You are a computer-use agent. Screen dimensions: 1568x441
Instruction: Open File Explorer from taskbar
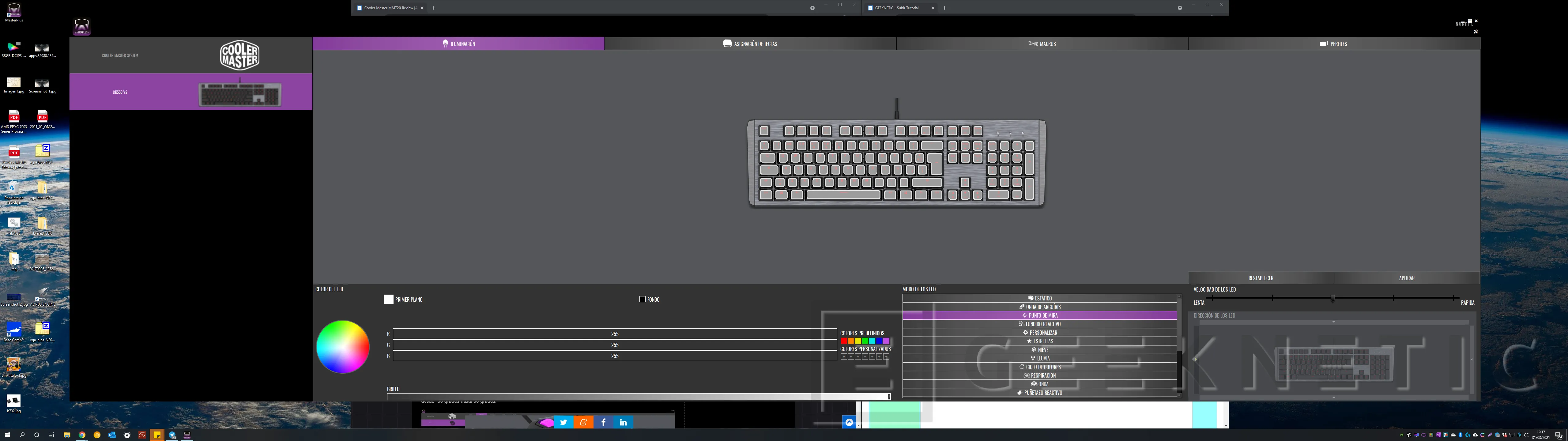point(67,435)
